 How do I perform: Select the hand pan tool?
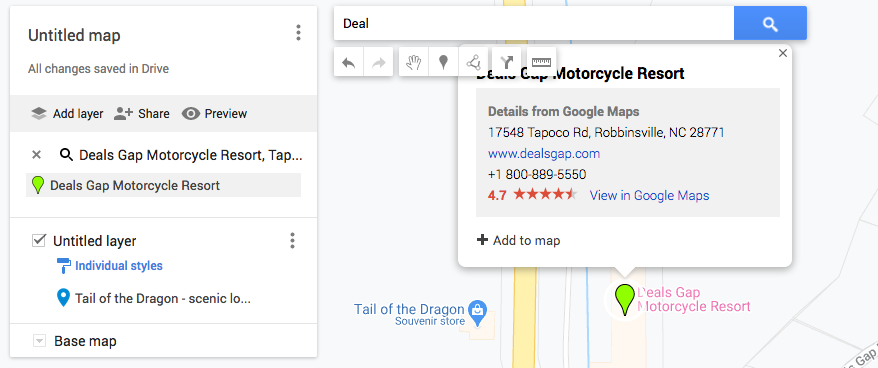(414, 62)
